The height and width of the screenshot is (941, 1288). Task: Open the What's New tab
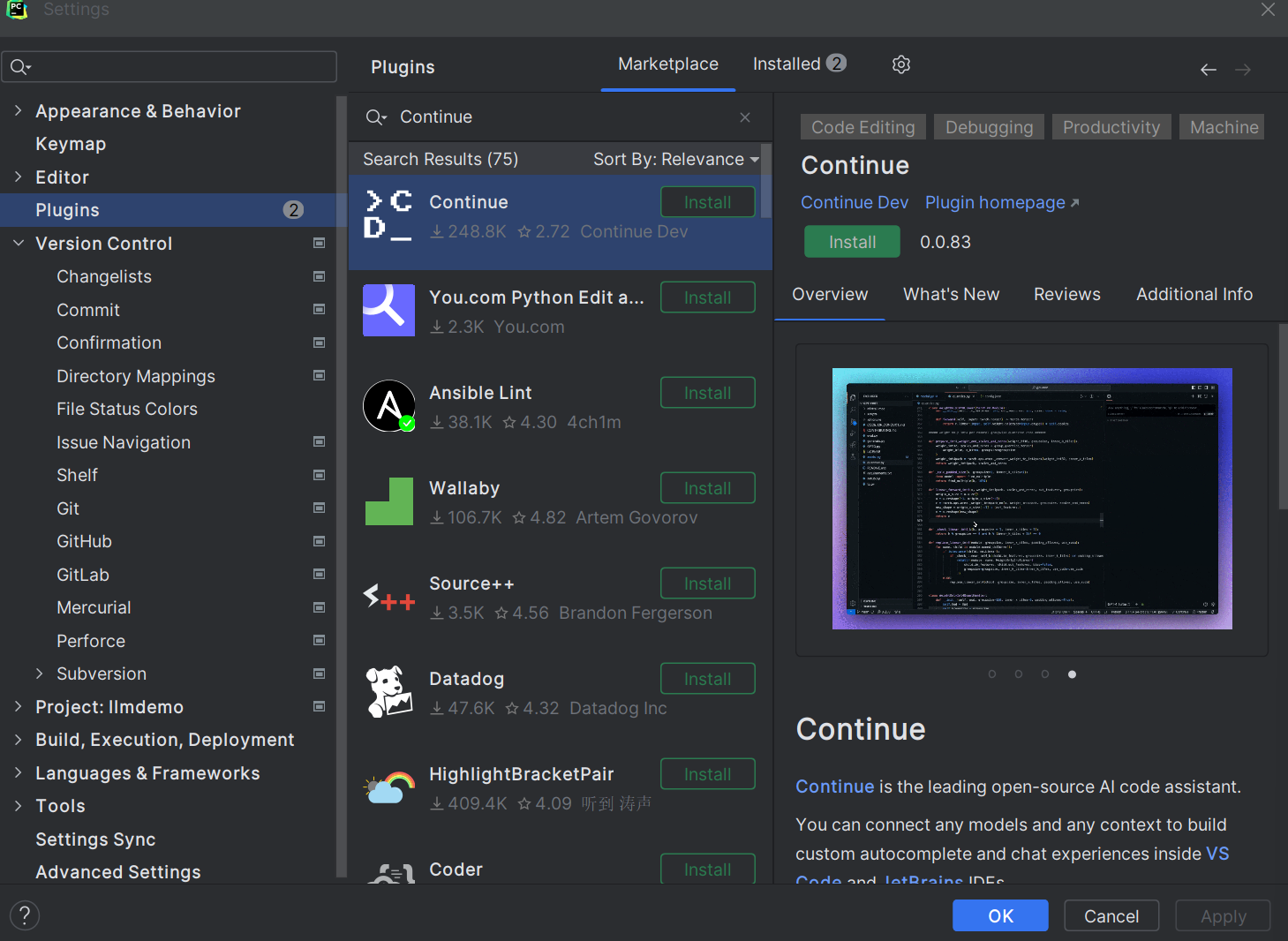pyautogui.click(x=951, y=294)
